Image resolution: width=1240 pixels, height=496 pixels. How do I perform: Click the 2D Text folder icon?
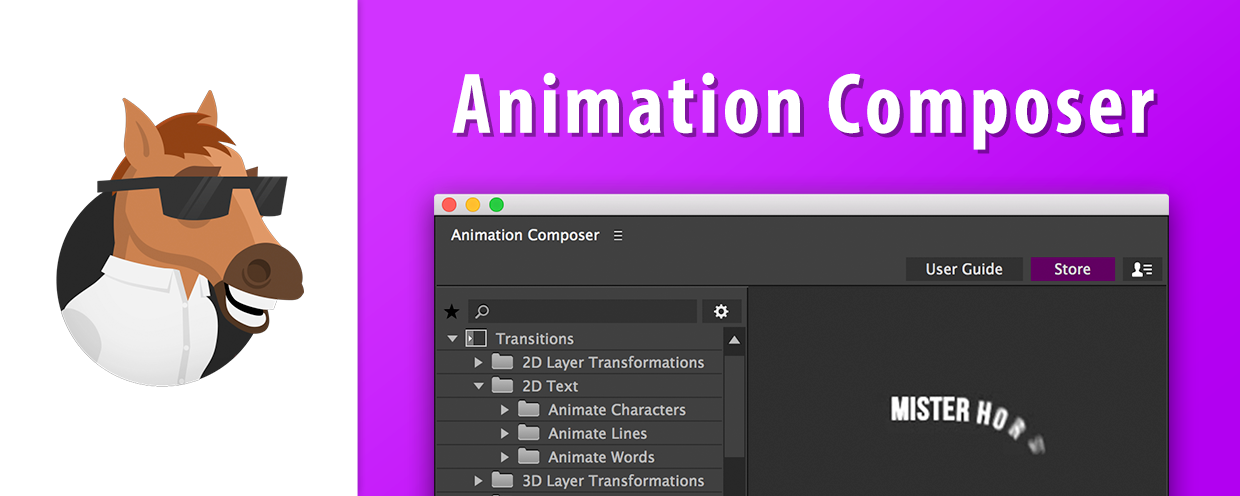pyautogui.click(x=502, y=386)
